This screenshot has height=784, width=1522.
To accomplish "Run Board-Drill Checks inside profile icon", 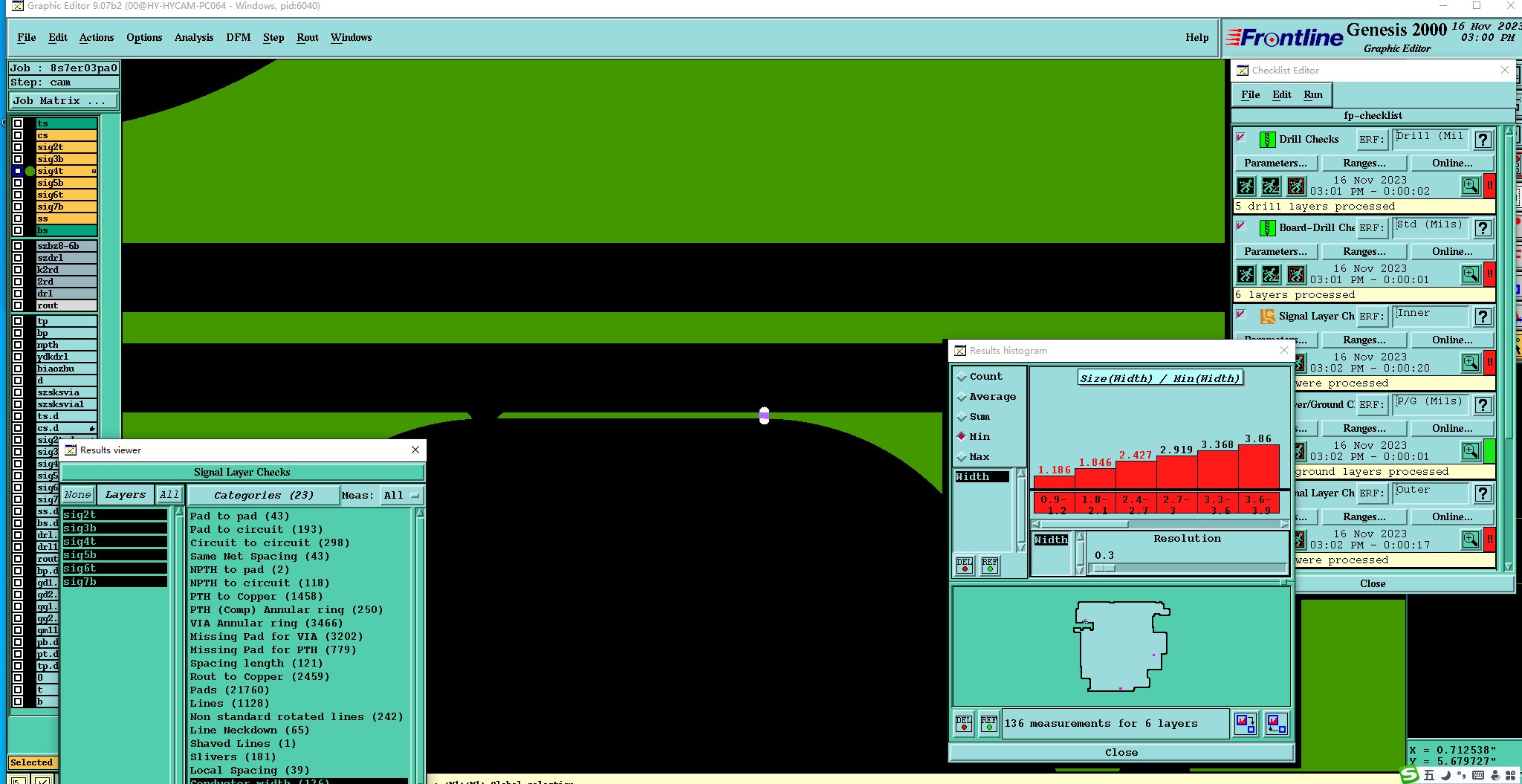I will pyautogui.click(x=1296, y=274).
